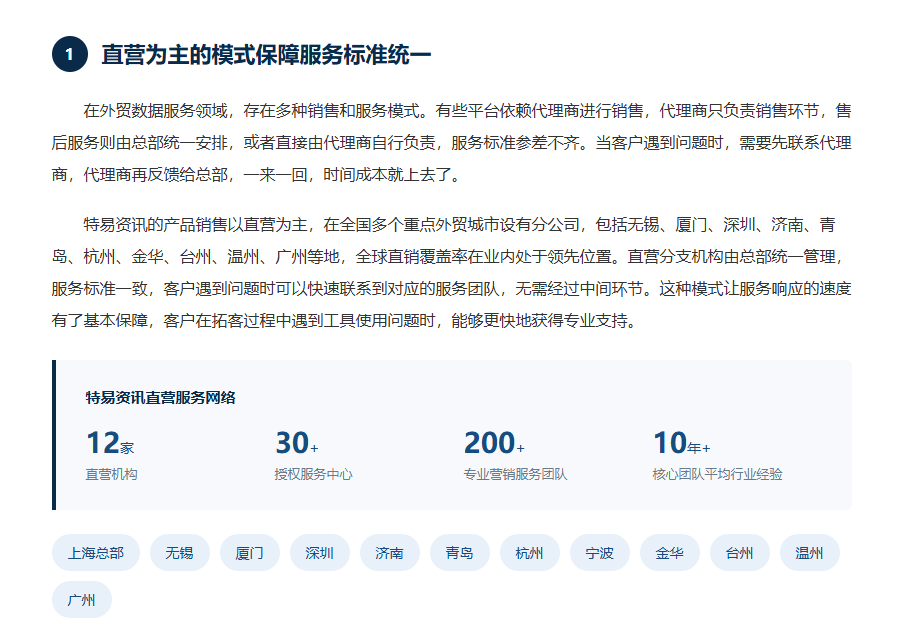Image resolution: width=903 pixels, height=632 pixels.
Task: Select the 杭州 city tag
Action: (530, 552)
